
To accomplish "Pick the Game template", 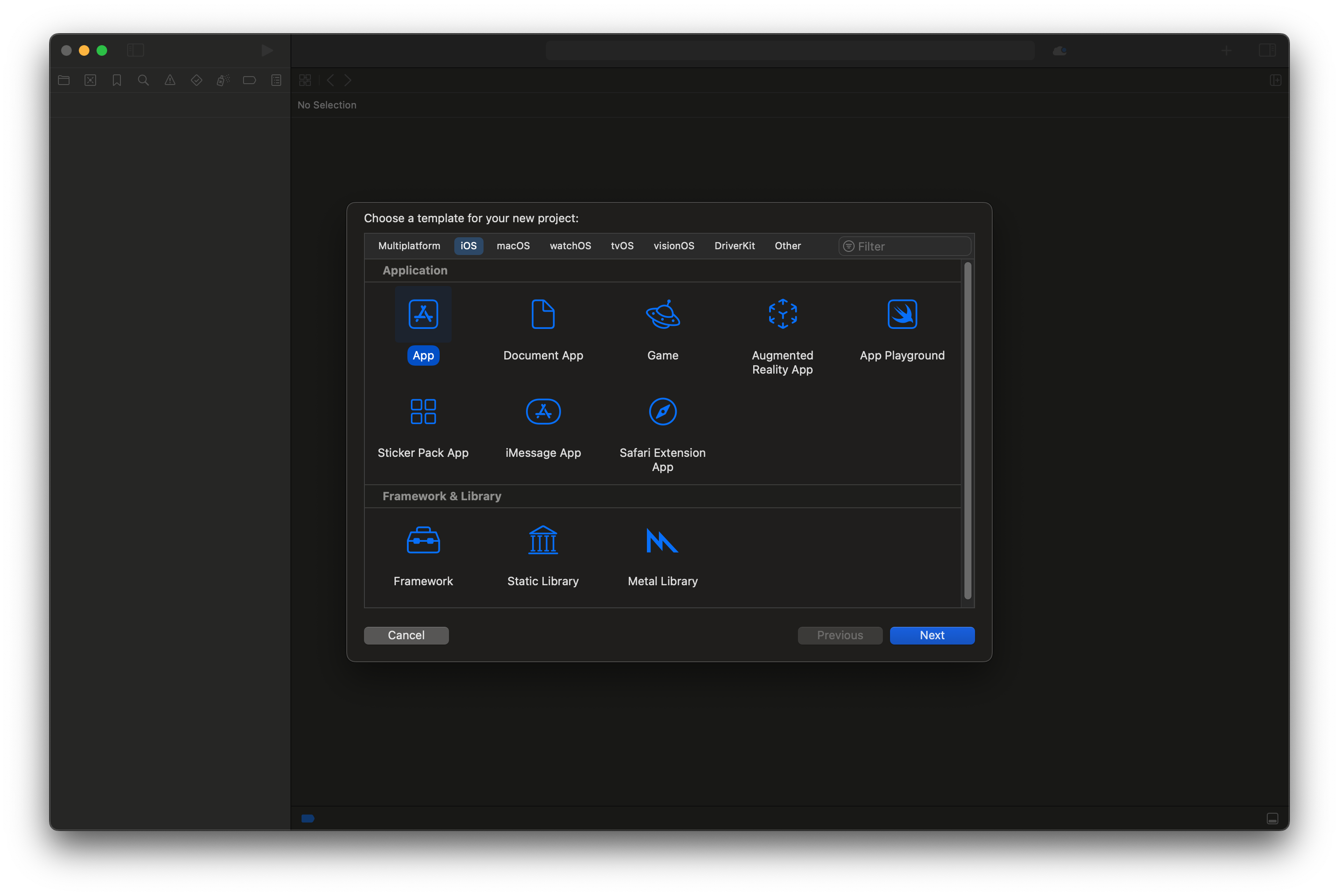I will click(x=662, y=314).
